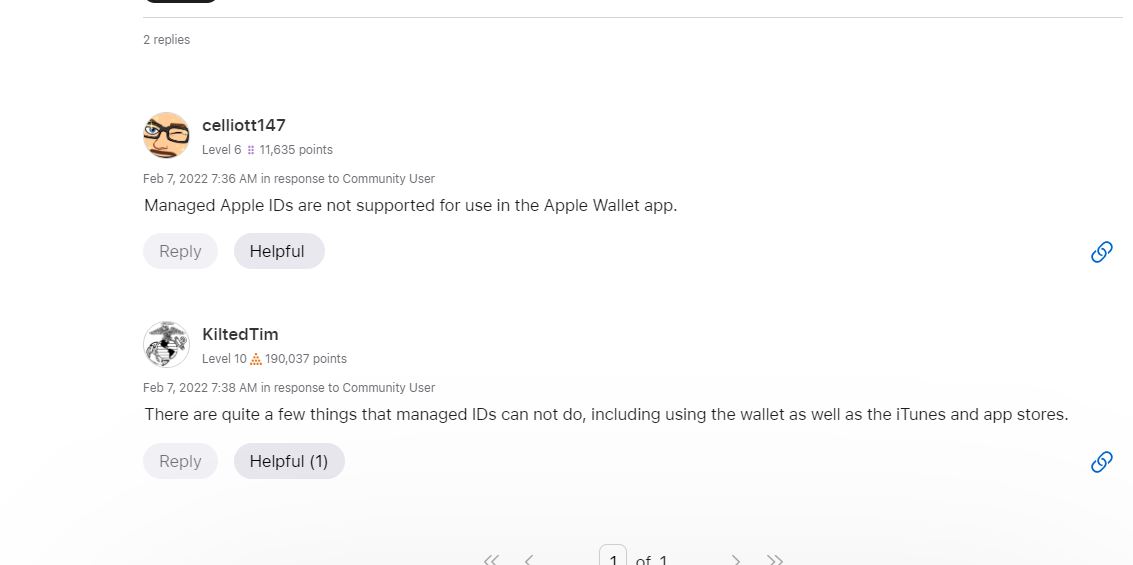The width and height of the screenshot is (1133, 565).
Task: Open KiltedTim's user profile name
Action: tap(240, 334)
